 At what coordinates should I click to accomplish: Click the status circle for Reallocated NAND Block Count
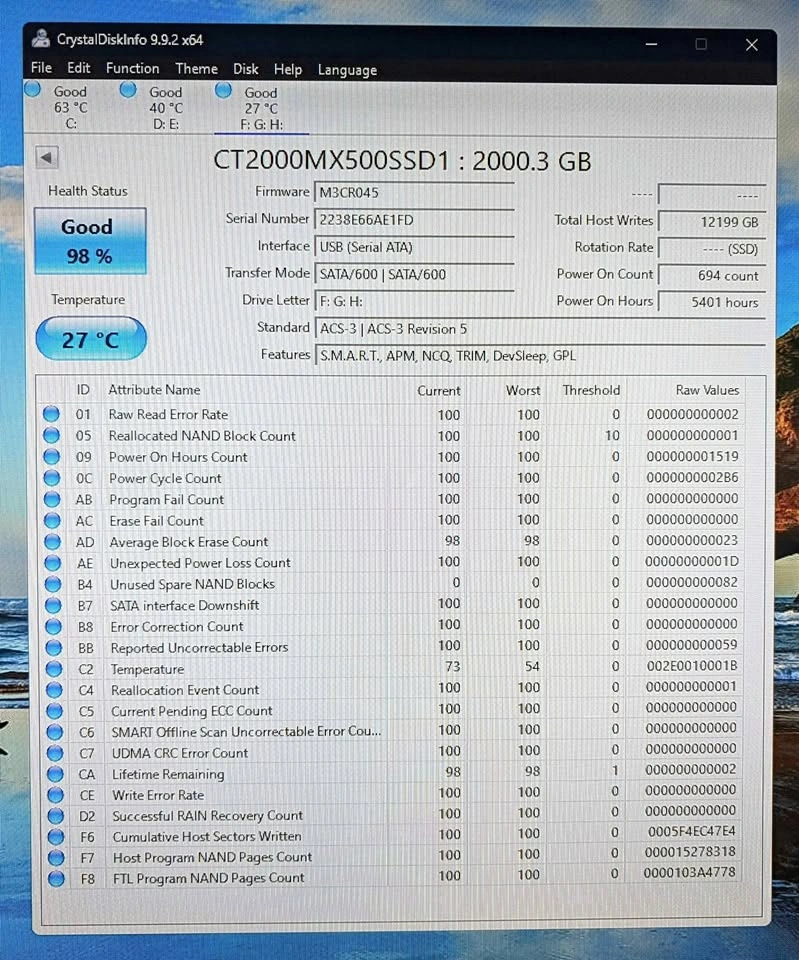tap(51, 435)
